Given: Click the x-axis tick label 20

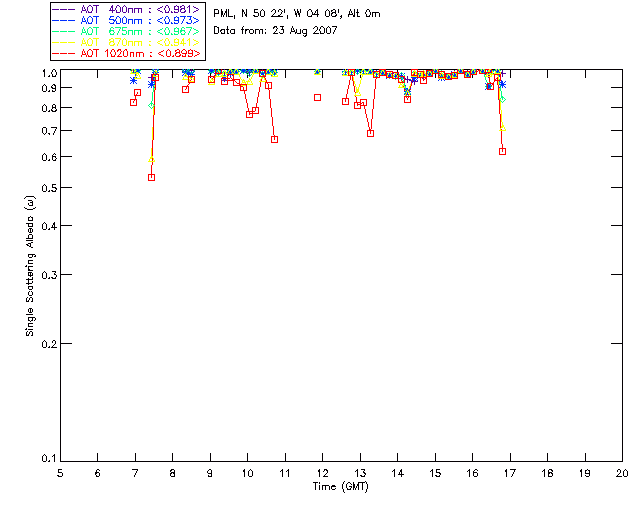Looking at the screenshot, I should coord(622,473).
